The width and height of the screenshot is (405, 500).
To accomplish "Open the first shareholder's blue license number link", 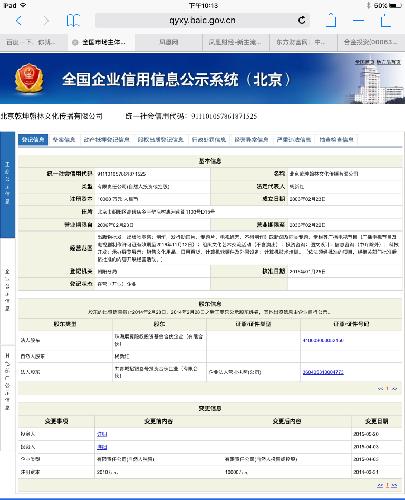I will coord(323,340).
